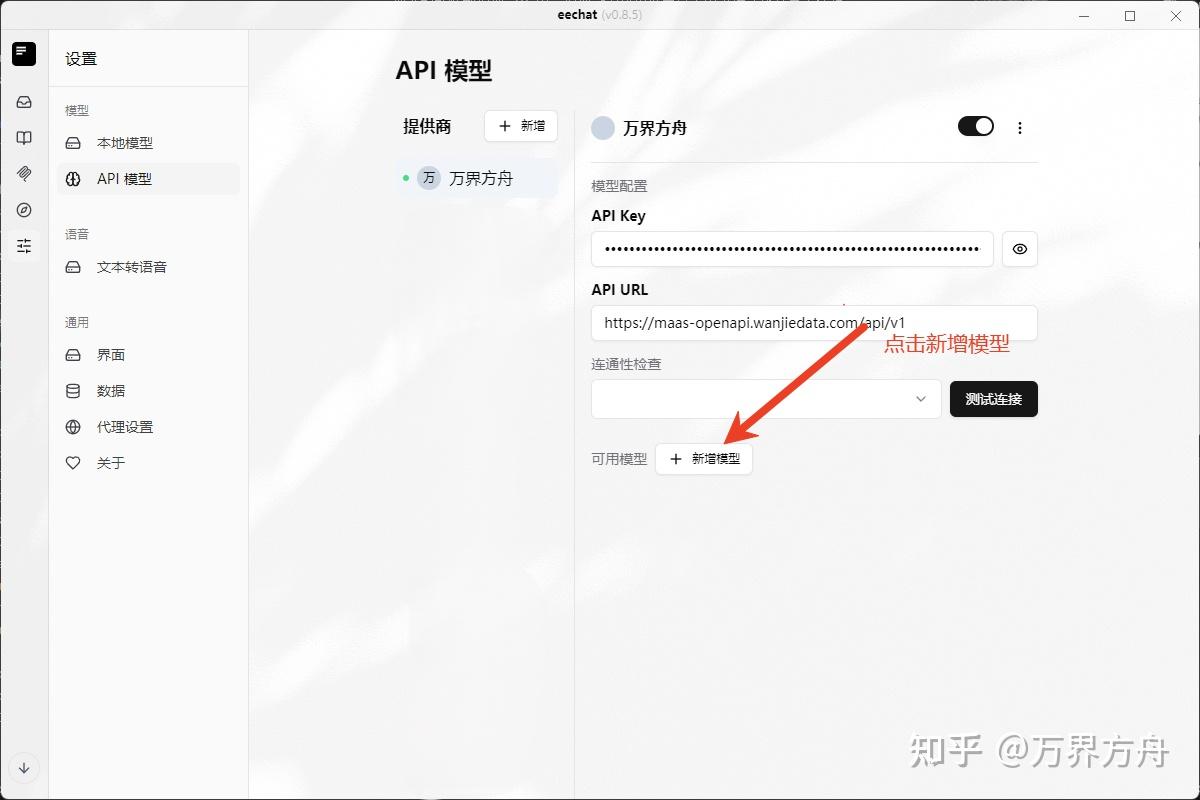1200x800 pixels.
Task: Click the 文本转语音 drive icon
Action: pos(73,267)
